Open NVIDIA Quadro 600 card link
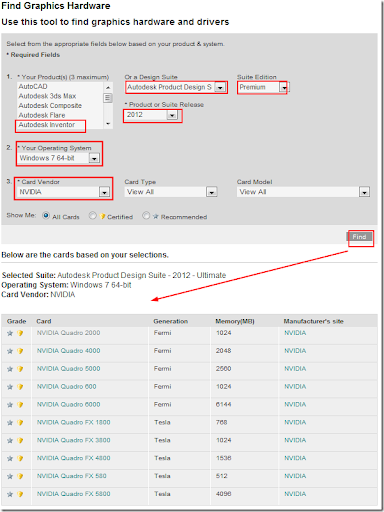 click(66, 387)
